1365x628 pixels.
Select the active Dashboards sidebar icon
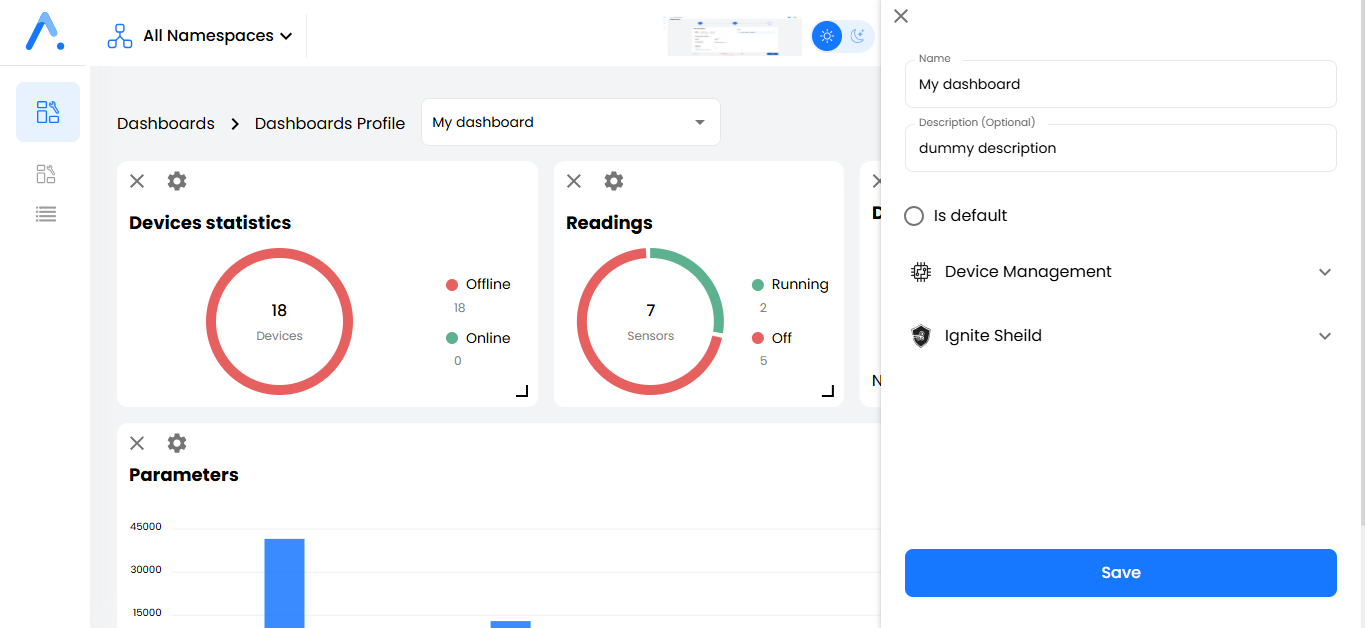pos(47,112)
